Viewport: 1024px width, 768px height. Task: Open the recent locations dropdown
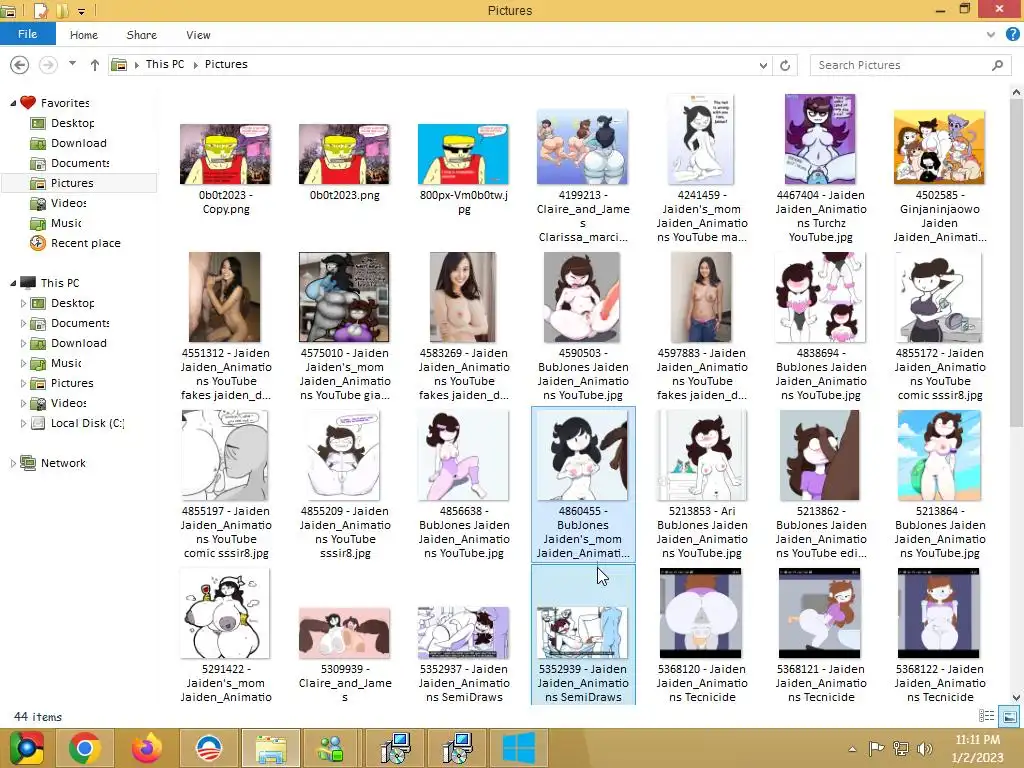click(x=72, y=64)
